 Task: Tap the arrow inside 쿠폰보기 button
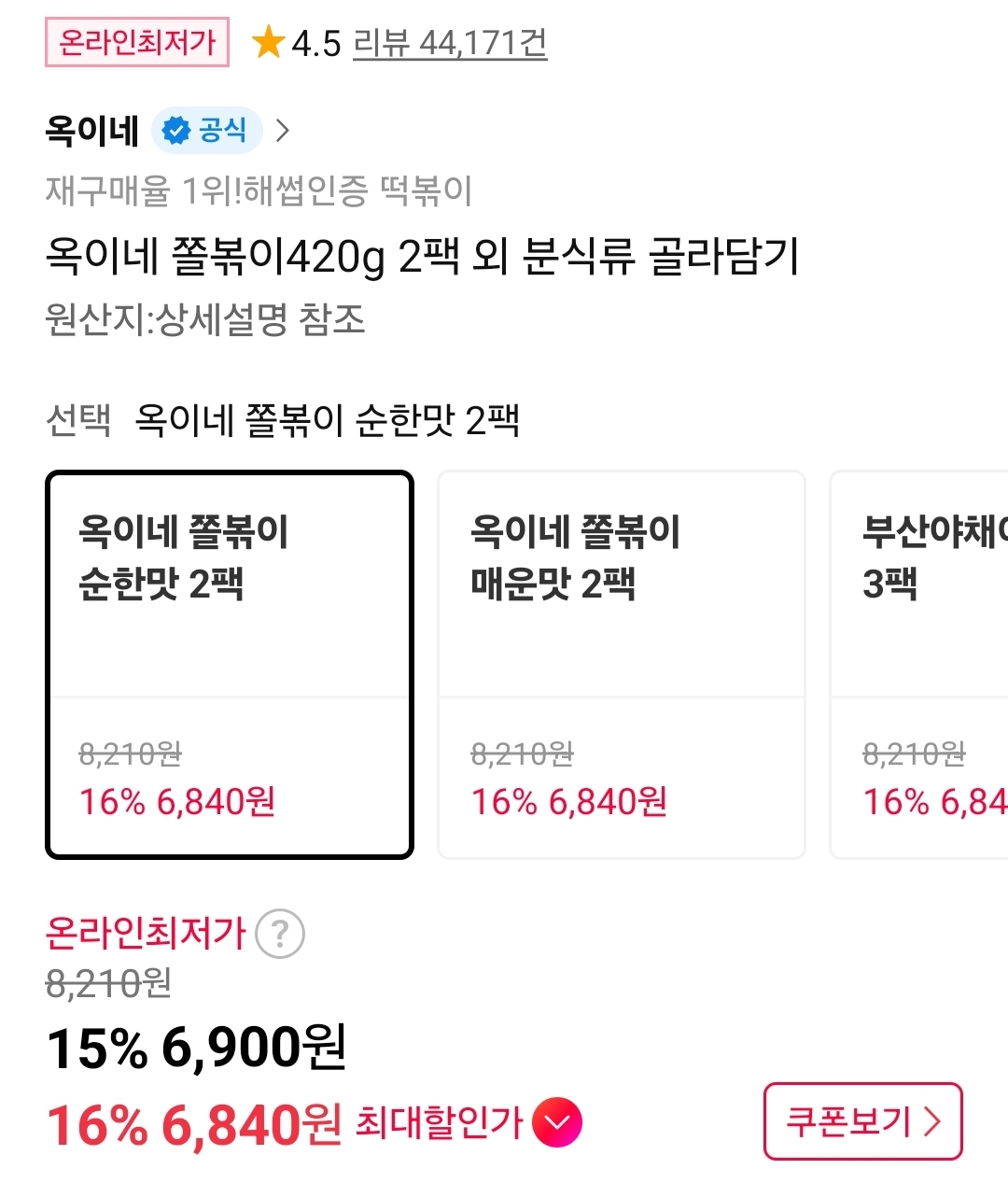932,1121
